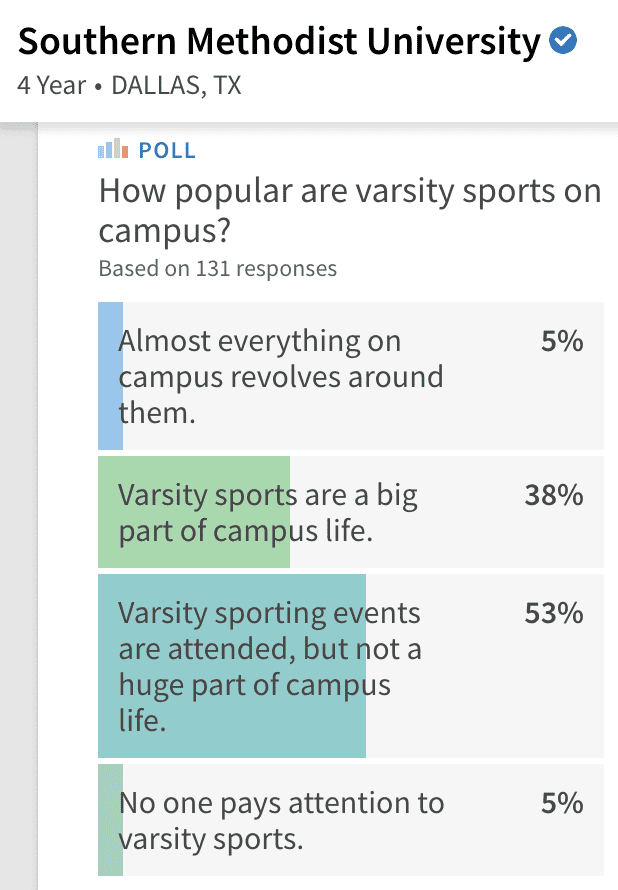The image size is (618, 890).
Task: Click the poll bar chart icon
Action: (113, 149)
